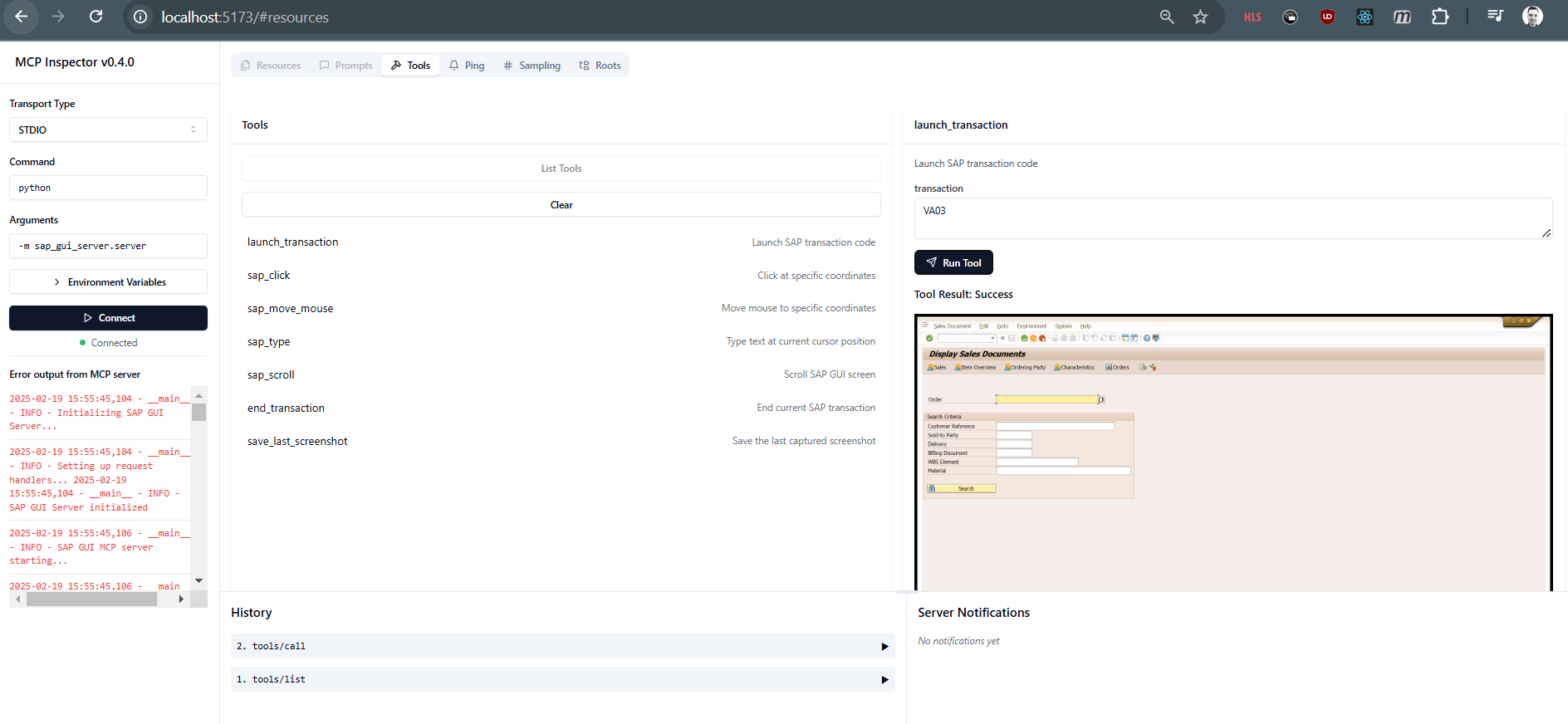Bookmark this page with the star icon
Image resolution: width=1568 pixels, height=724 pixels.
(1200, 17)
